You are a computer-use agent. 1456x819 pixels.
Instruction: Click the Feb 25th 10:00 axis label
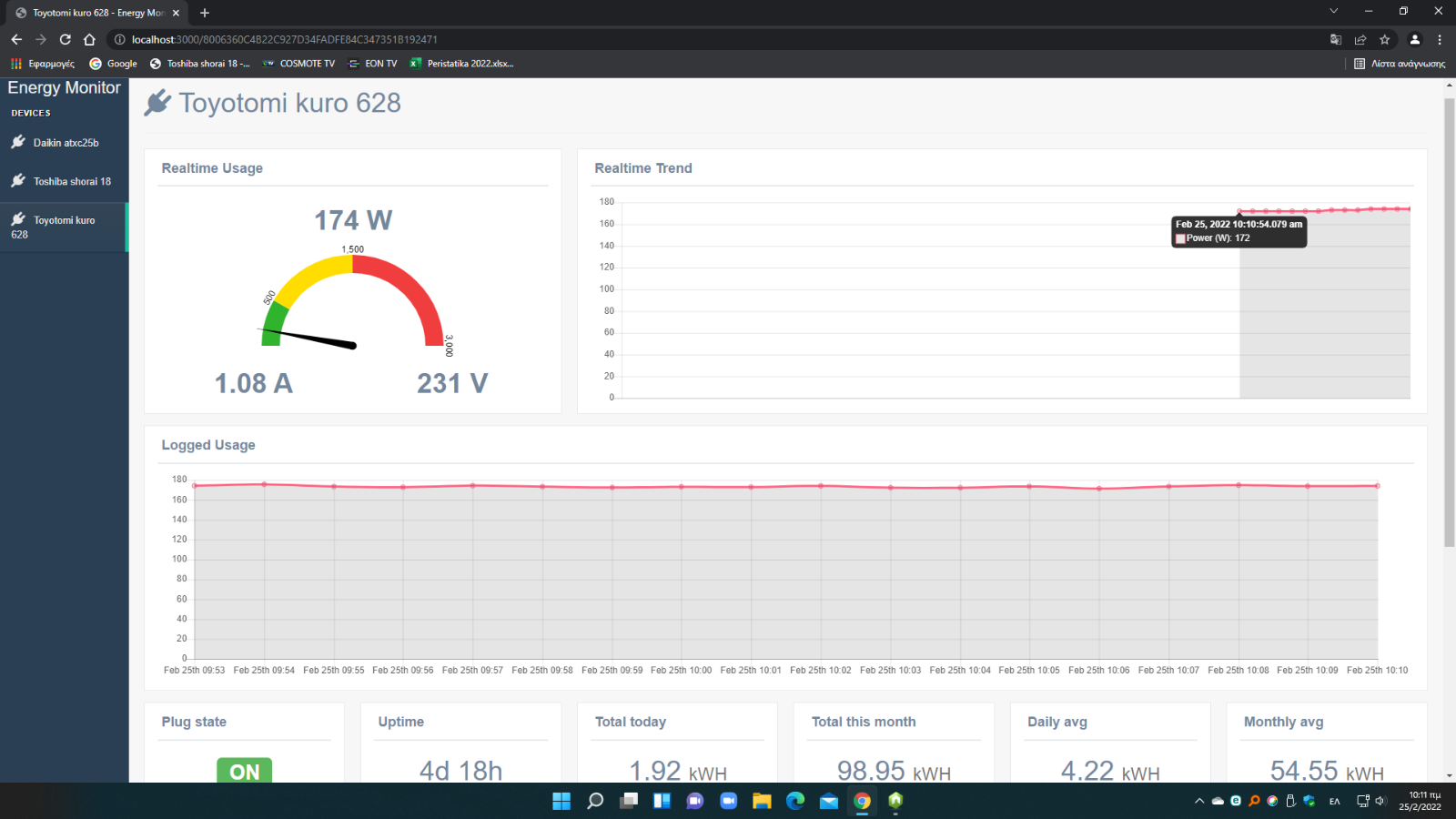tap(681, 670)
